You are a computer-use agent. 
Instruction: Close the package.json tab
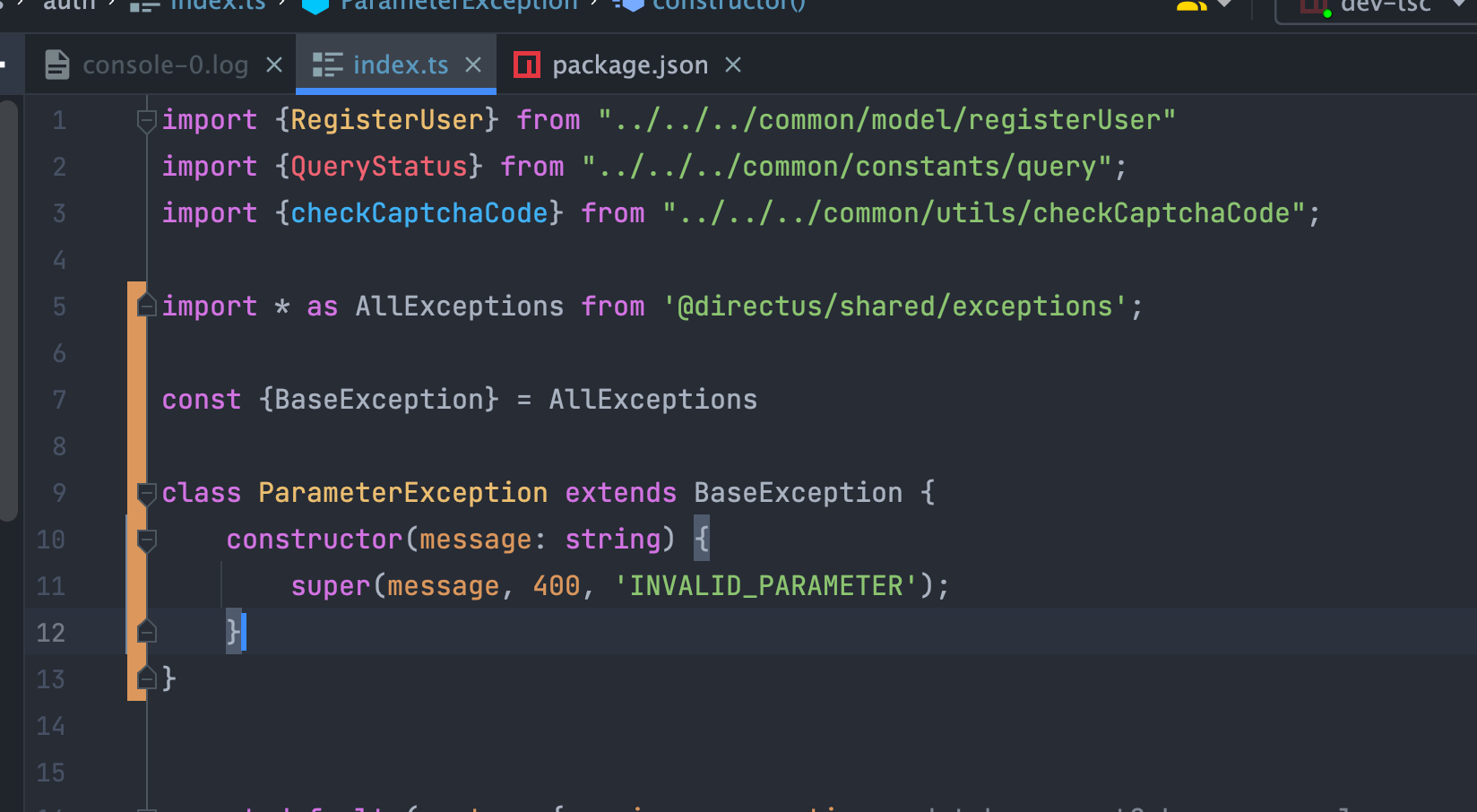tap(733, 65)
